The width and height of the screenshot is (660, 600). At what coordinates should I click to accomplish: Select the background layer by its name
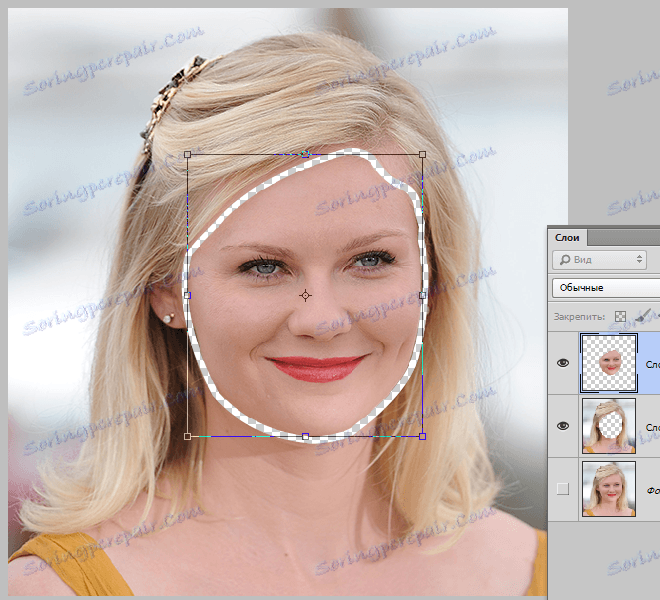(653, 490)
